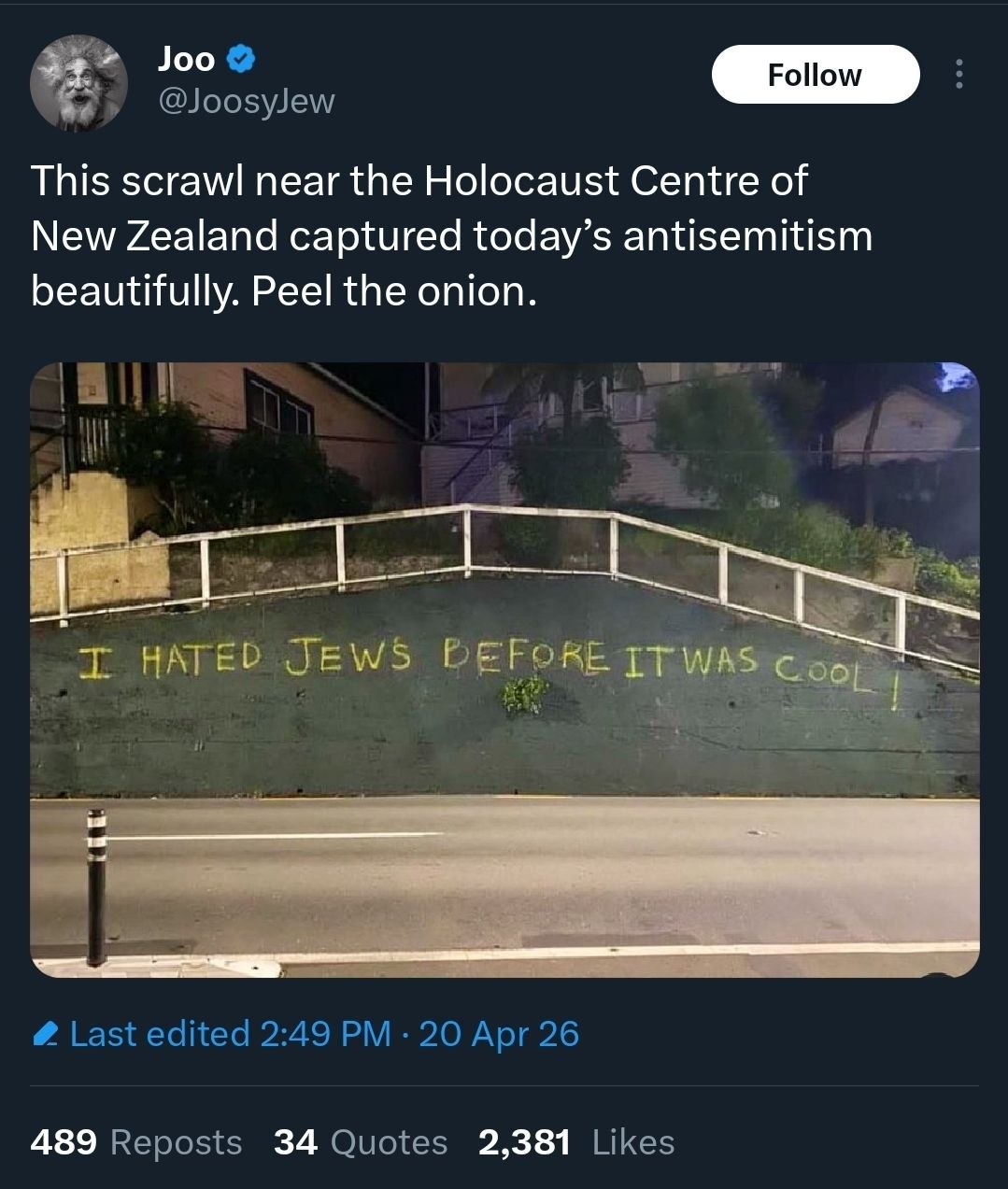The width and height of the screenshot is (1008, 1189).
Task: Click the "Peel the onion." sentence
Action: click(394, 292)
